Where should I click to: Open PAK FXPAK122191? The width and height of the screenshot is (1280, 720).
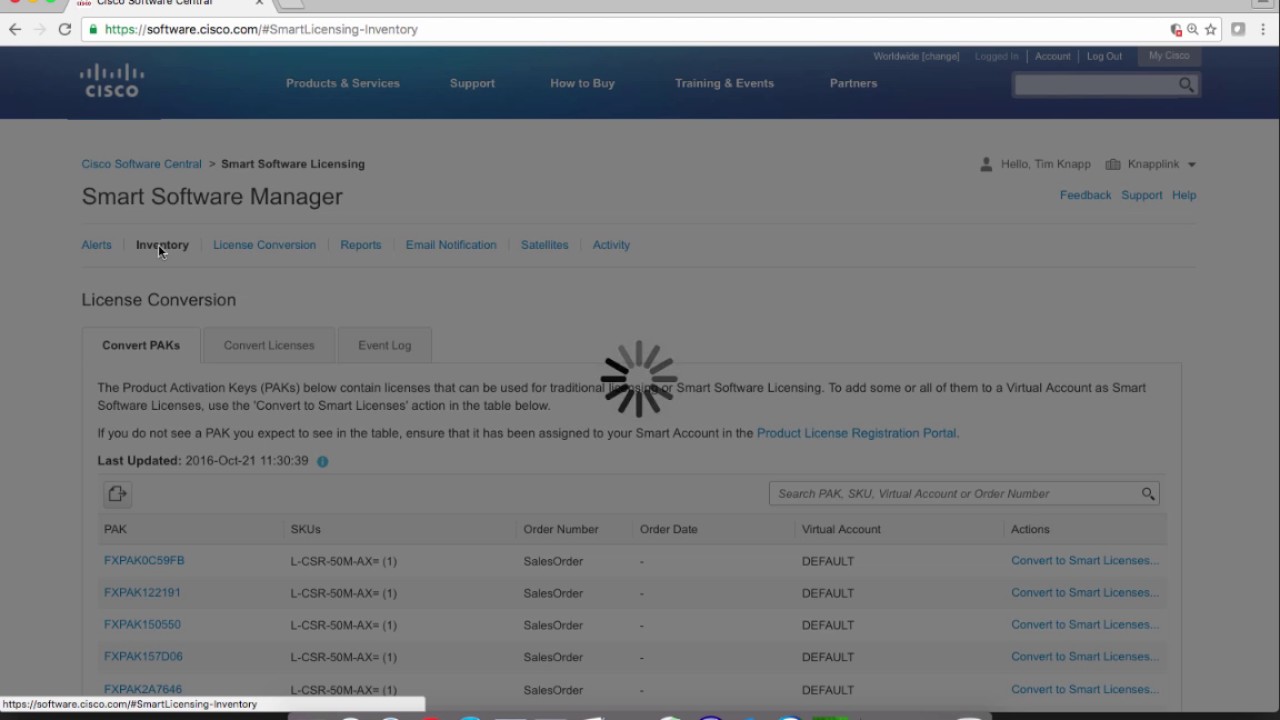[142, 593]
